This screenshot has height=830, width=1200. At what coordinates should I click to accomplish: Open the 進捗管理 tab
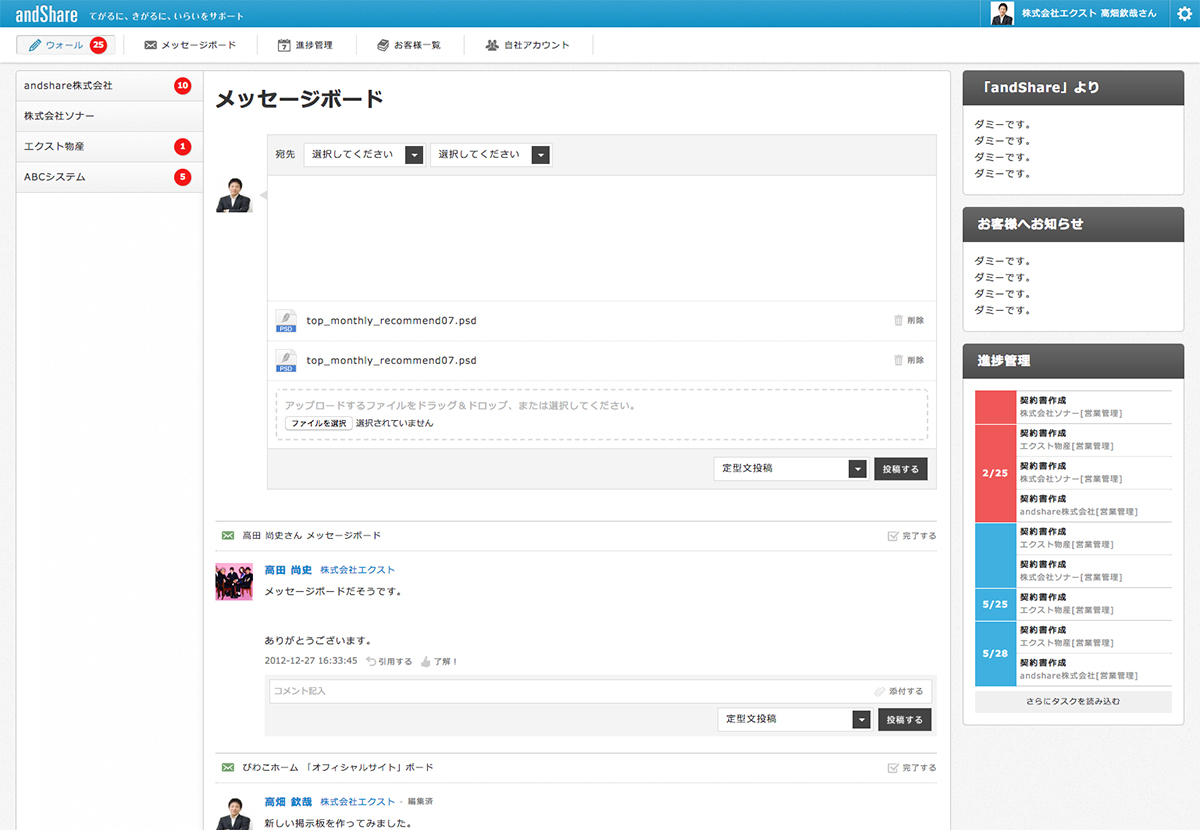pyautogui.click(x=305, y=45)
